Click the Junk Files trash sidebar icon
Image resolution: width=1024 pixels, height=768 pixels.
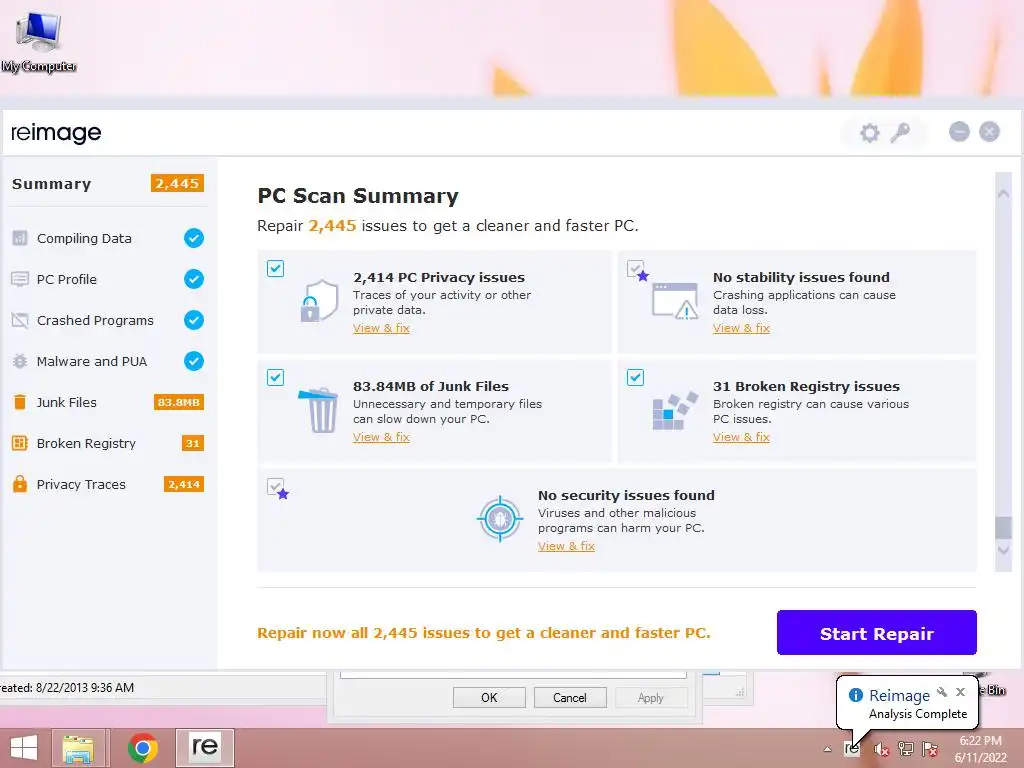[x=20, y=402]
